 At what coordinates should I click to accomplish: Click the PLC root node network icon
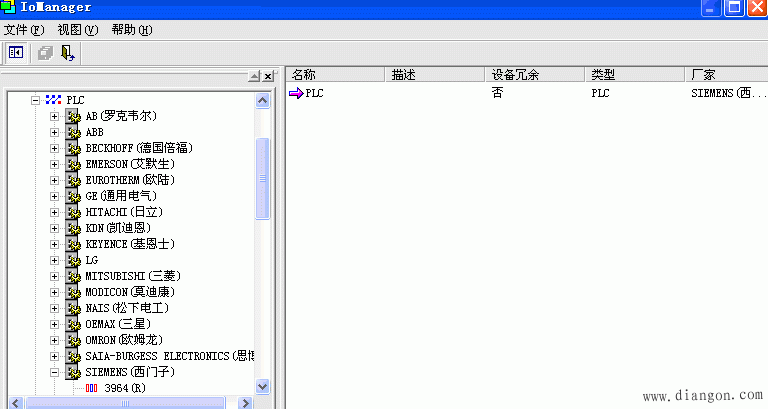[53, 100]
